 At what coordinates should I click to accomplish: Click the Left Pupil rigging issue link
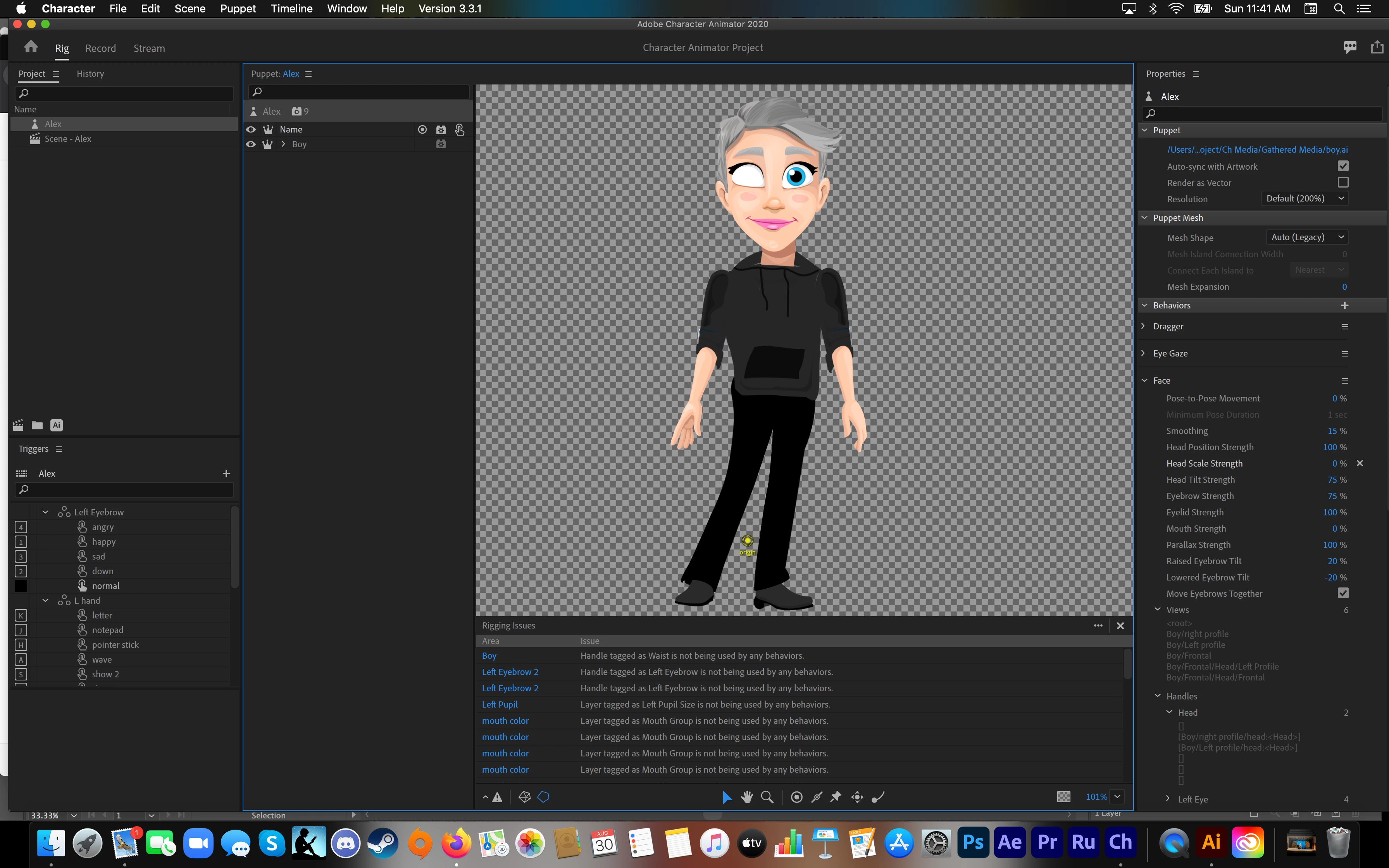point(499,704)
